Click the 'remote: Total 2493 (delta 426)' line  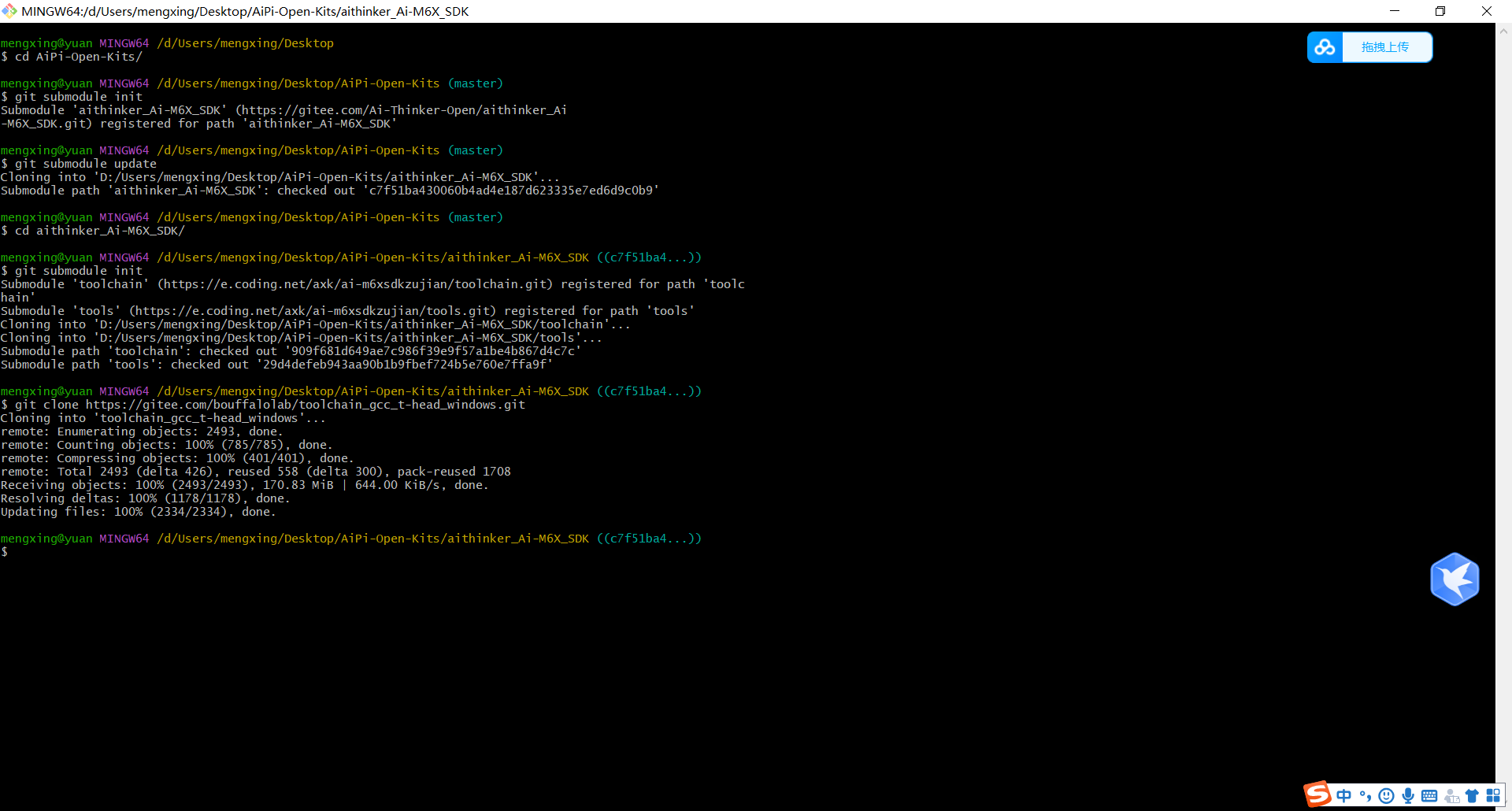(256, 472)
